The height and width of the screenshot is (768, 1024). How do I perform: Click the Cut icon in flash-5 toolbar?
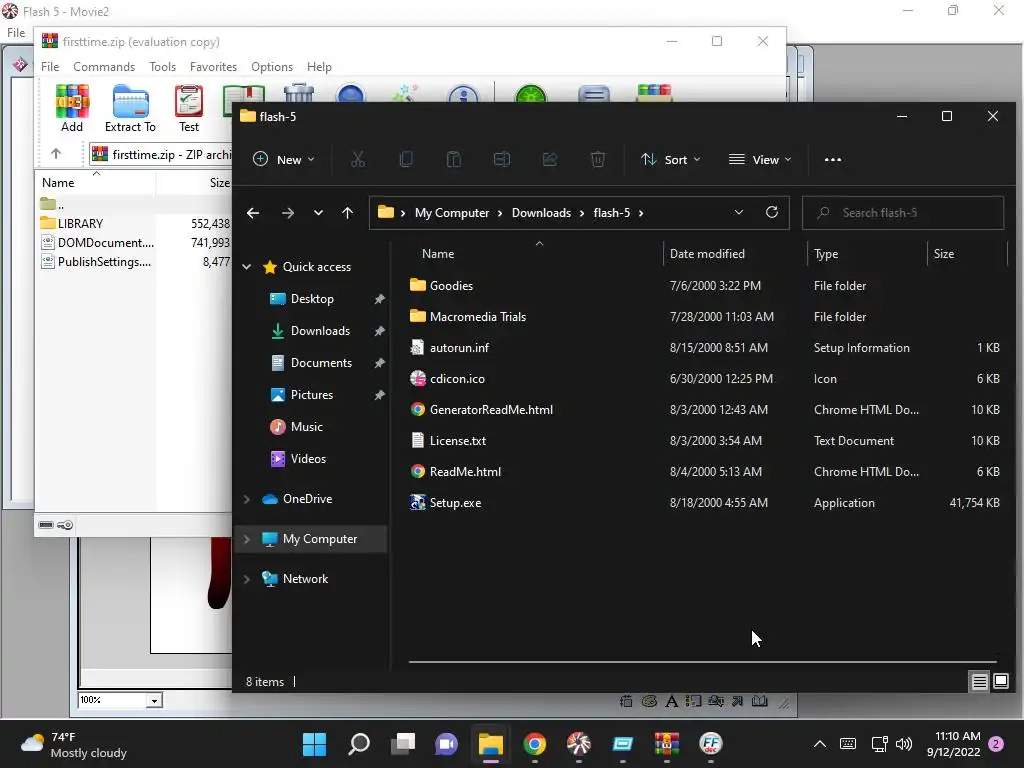(x=358, y=159)
